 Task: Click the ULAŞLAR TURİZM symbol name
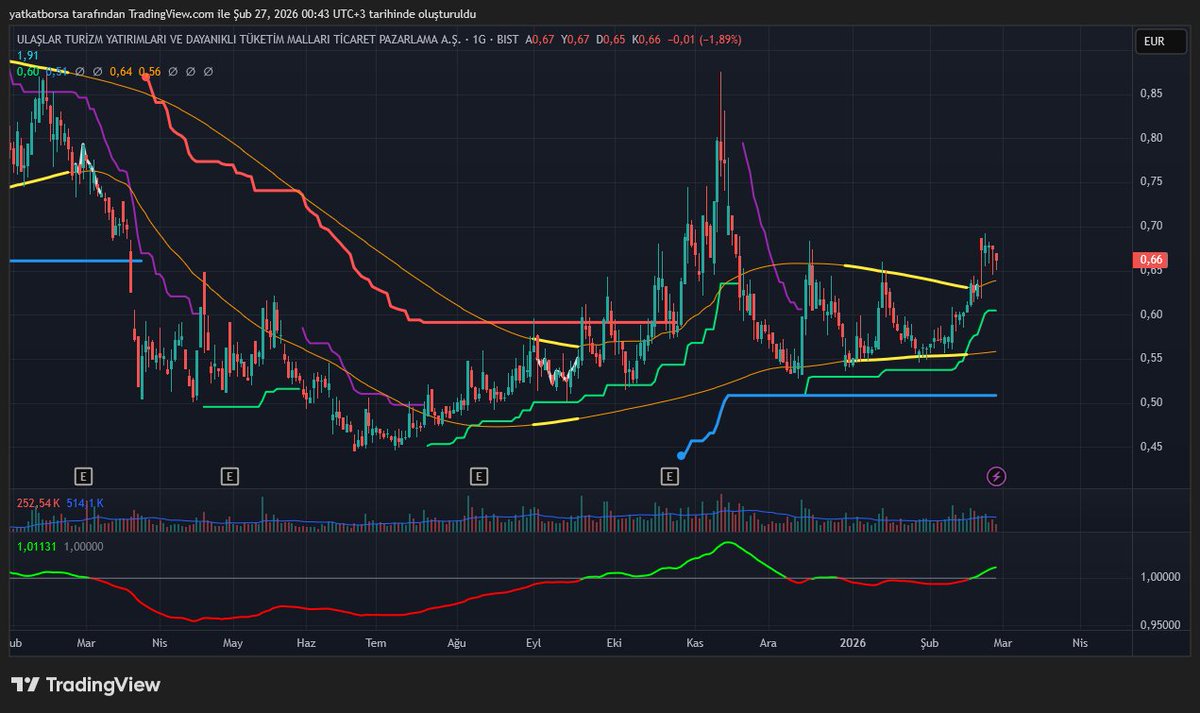[238, 40]
